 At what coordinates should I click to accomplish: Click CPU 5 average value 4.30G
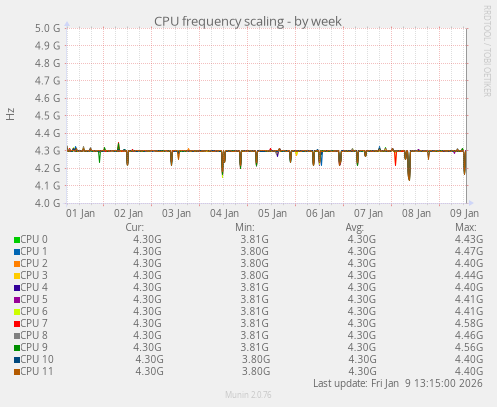(362, 299)
